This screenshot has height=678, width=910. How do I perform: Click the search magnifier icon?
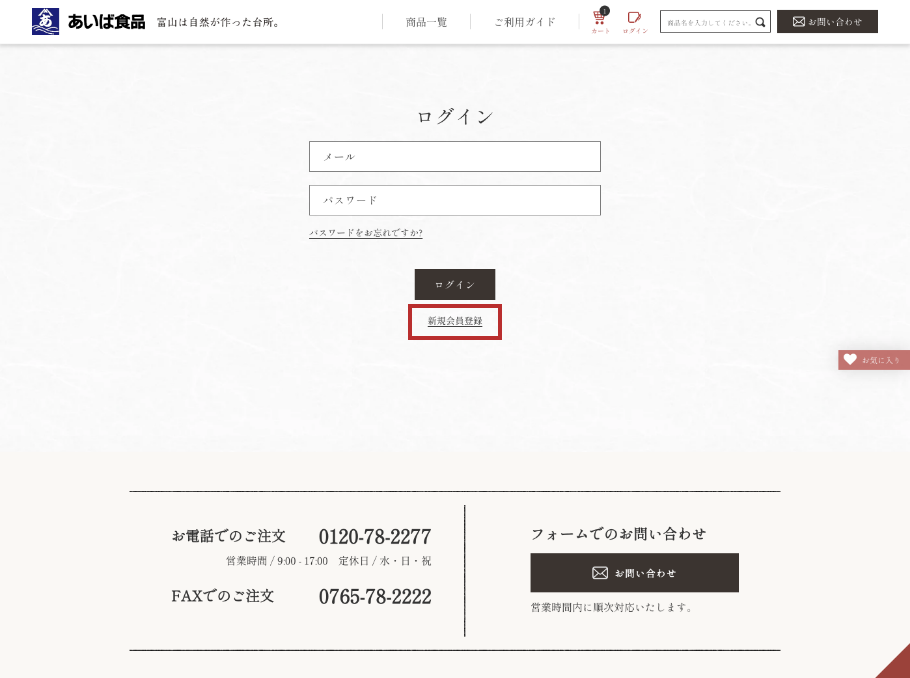(x=760, y=22)
